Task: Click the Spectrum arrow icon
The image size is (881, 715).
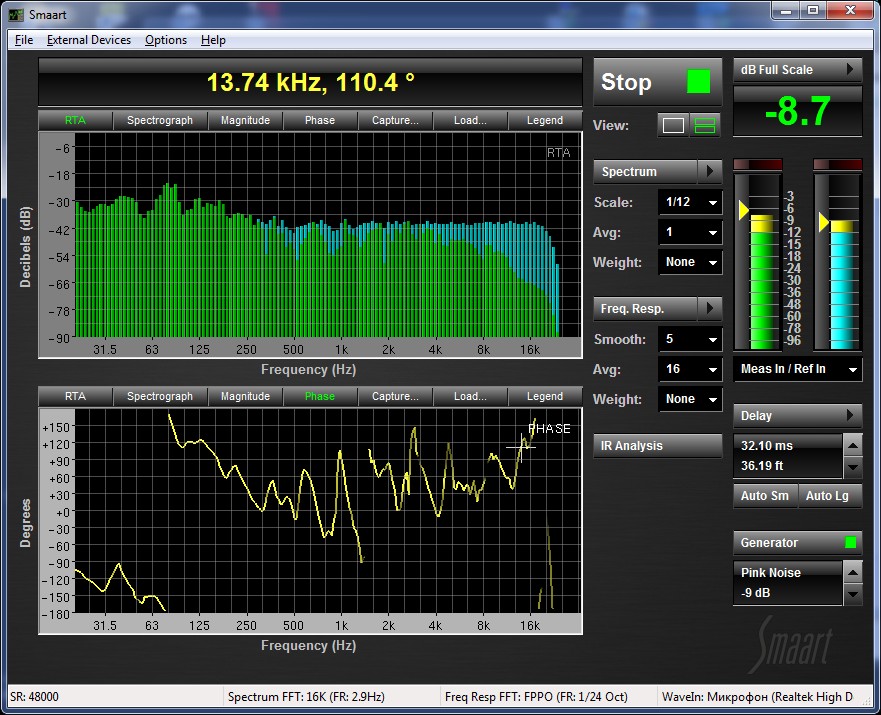Action: [x=709, y=172]
